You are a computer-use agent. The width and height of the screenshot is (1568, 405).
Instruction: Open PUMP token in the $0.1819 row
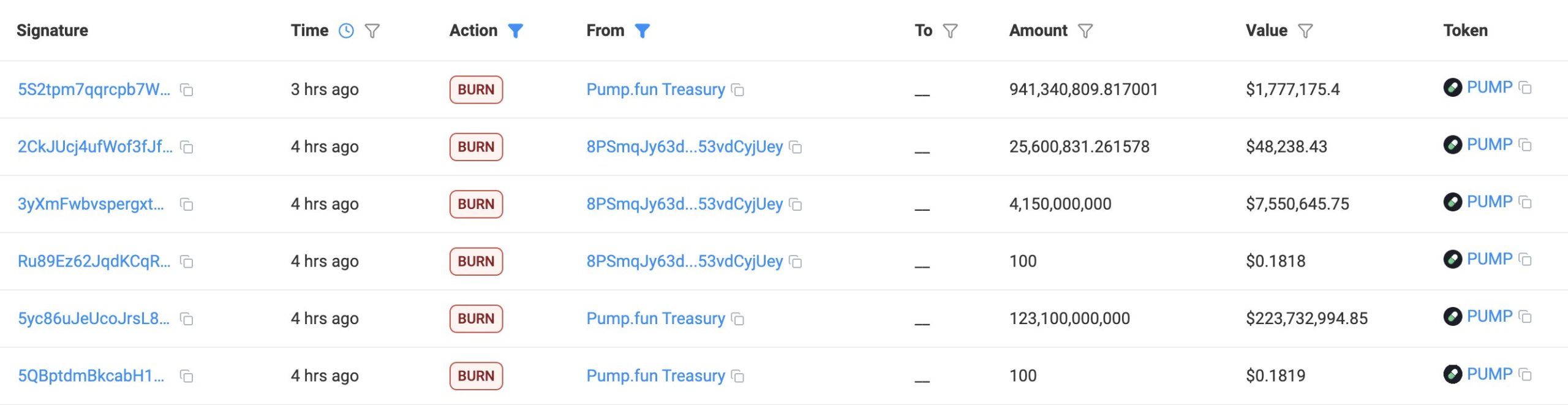click(1489, 374)
